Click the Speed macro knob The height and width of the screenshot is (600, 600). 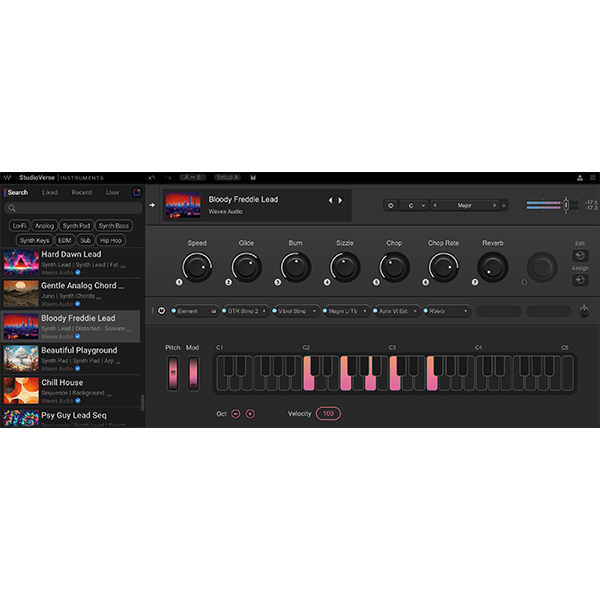[197, 267]
